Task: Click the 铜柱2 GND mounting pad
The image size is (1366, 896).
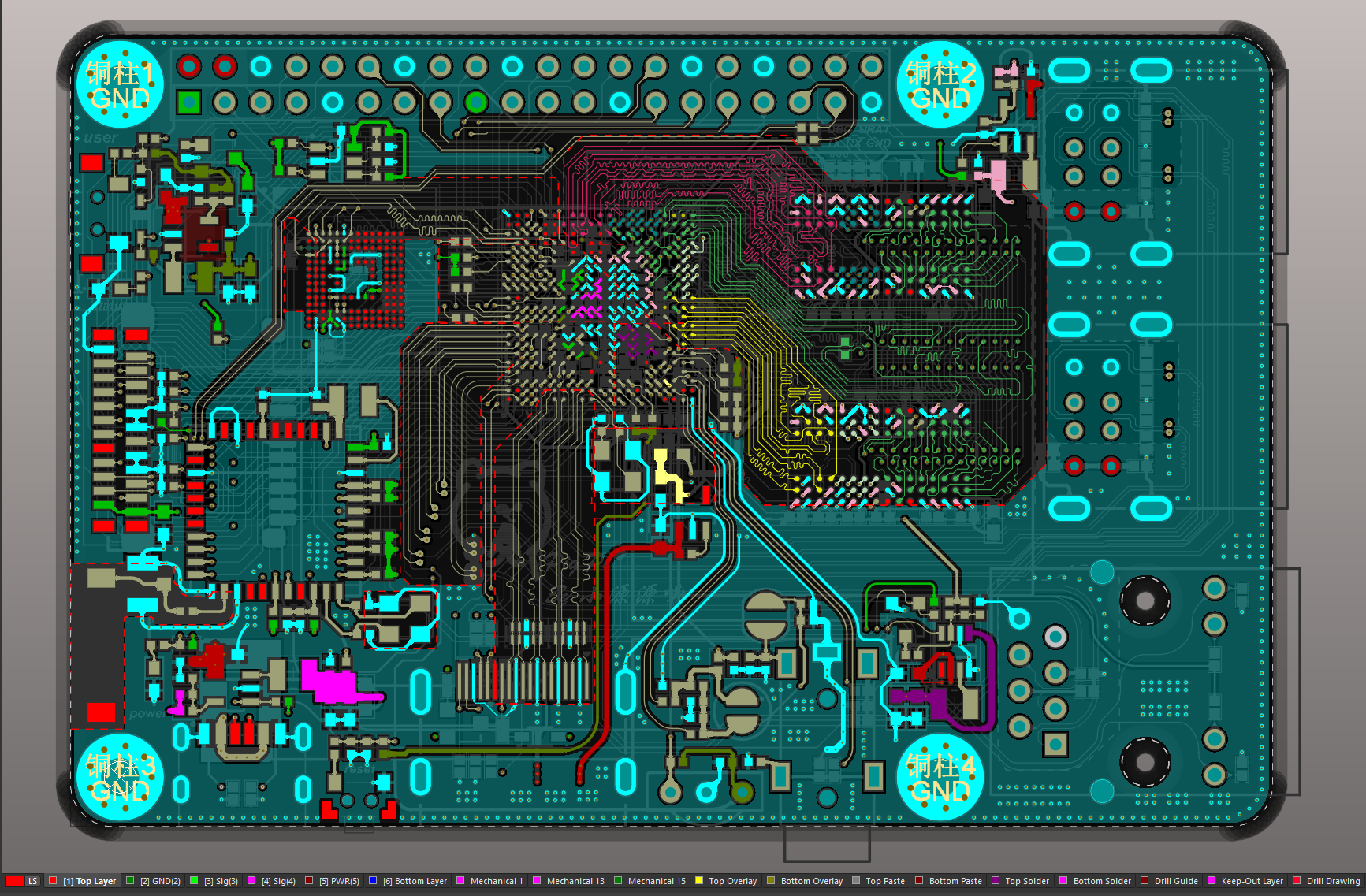Action: tap(940, 84)
